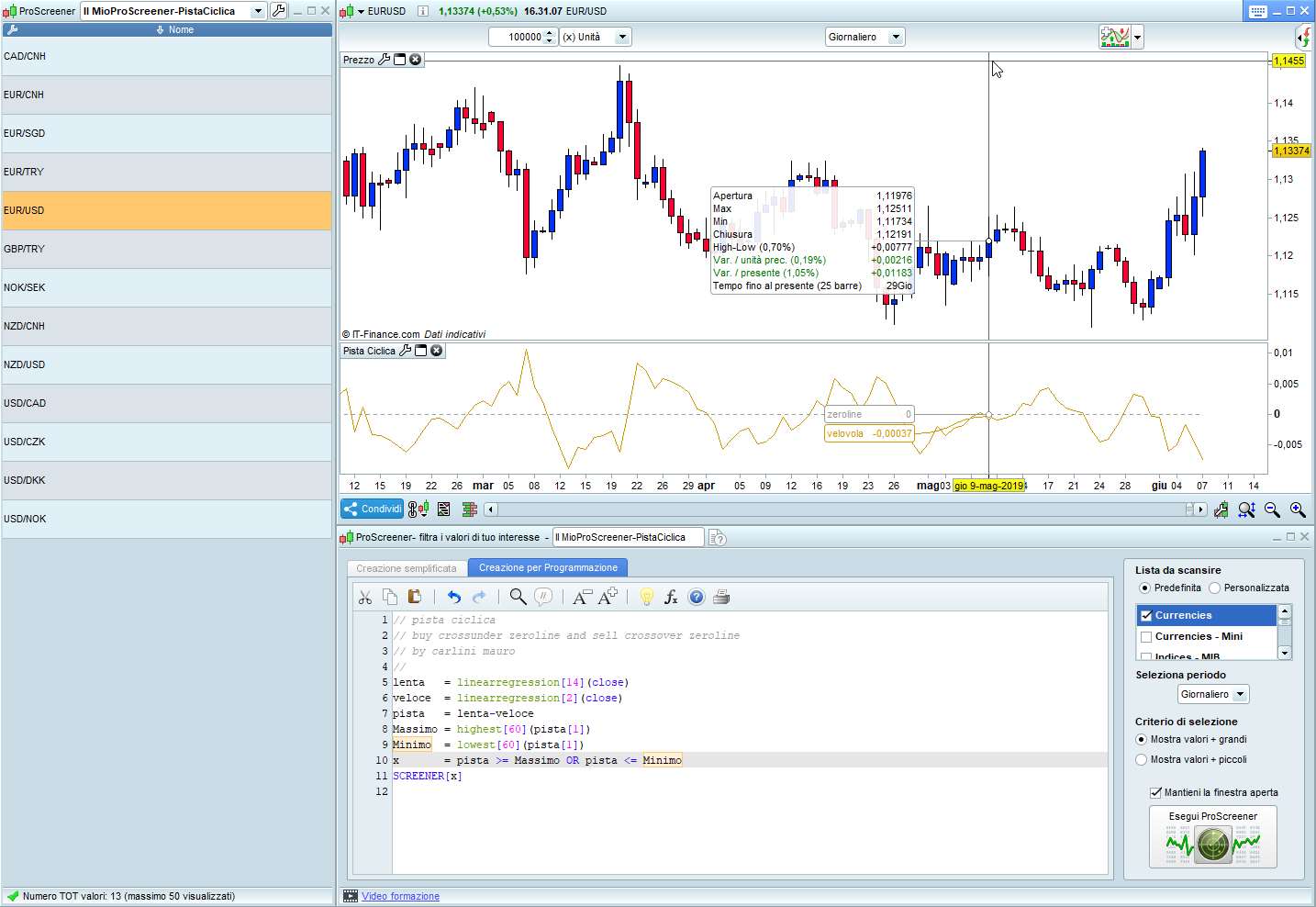Remove the Prezzo panel with its X icon
The image size is (1316, 907).
416,60
